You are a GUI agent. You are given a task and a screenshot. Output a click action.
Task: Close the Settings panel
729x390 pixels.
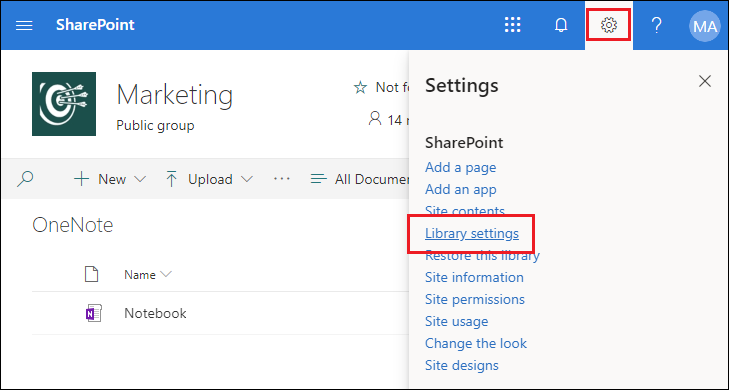point(705,81)
